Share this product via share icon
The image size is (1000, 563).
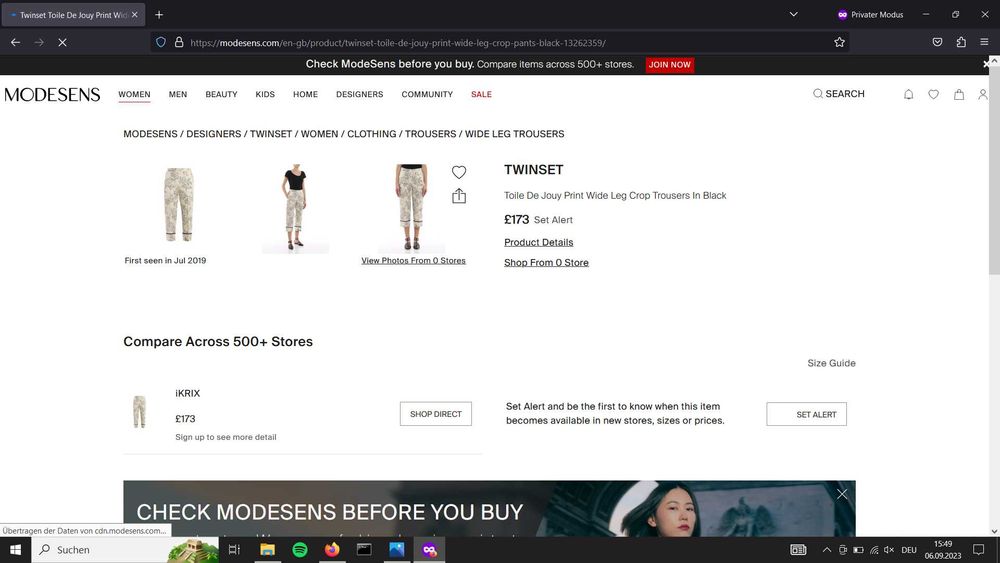click(459, 196)
